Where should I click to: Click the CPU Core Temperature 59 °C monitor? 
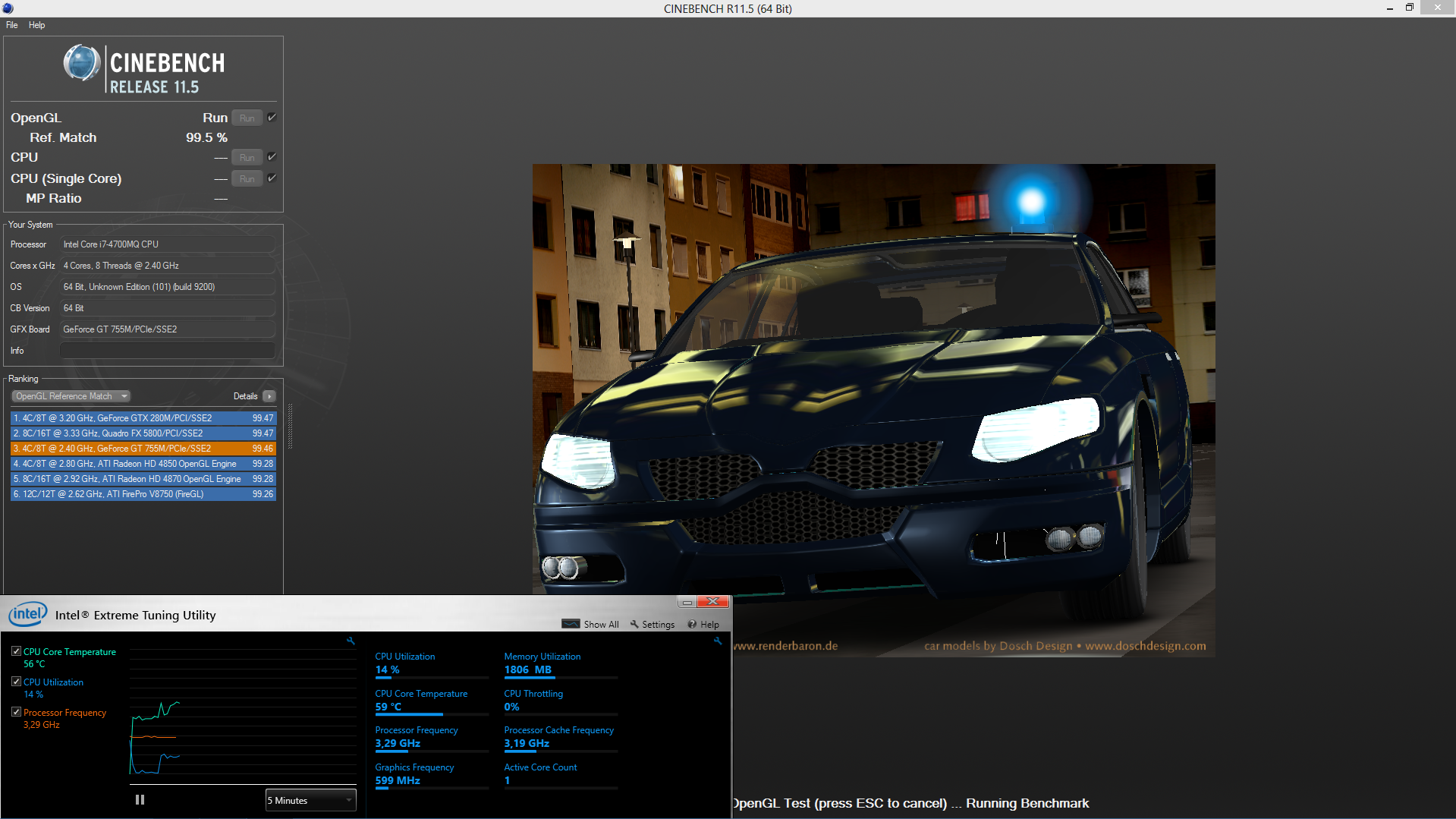tap(431, 701)
